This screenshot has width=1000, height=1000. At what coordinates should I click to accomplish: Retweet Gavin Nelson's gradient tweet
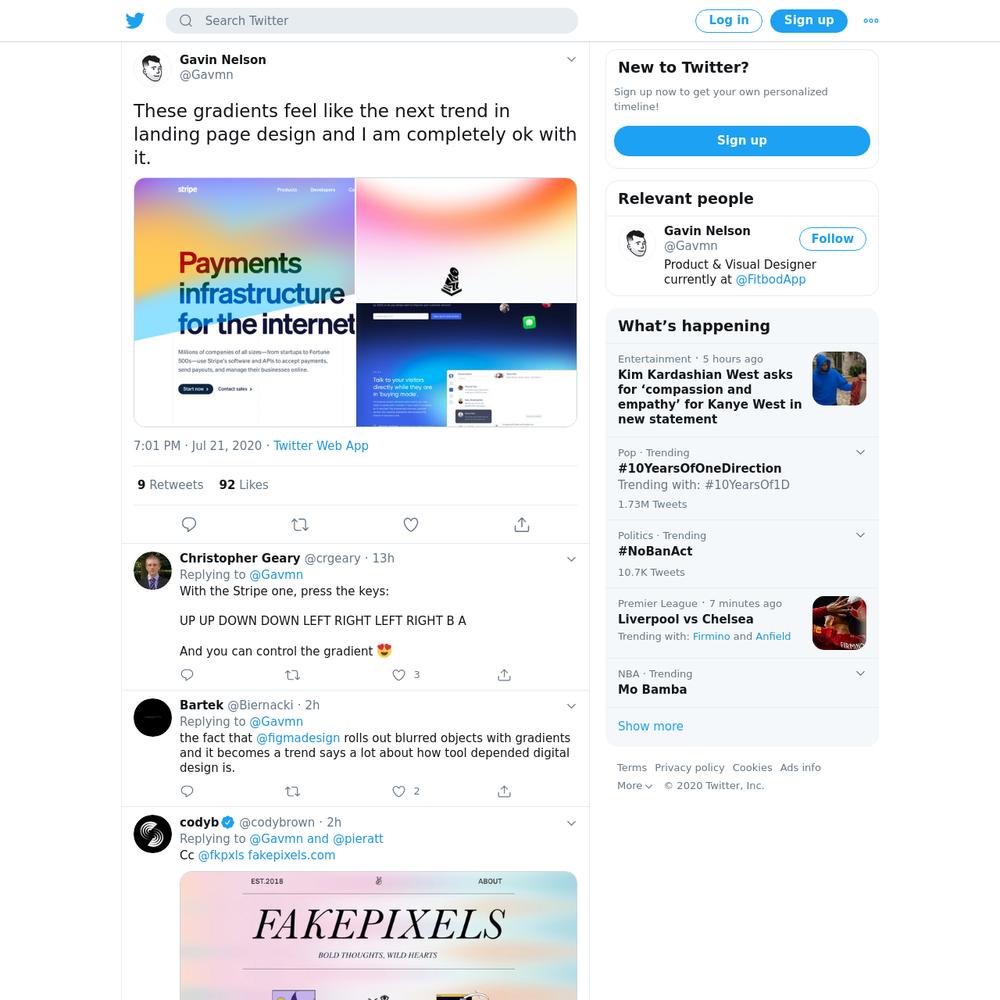pyautogui.click(x=300, y=524)
